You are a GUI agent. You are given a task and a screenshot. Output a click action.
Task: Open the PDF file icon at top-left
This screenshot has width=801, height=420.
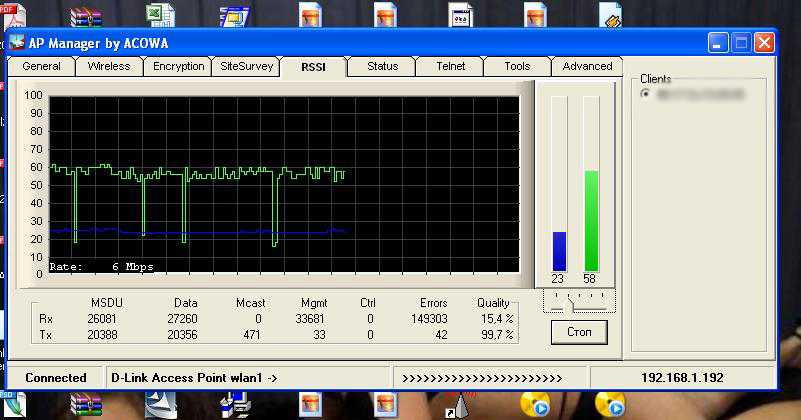point(7,10)
